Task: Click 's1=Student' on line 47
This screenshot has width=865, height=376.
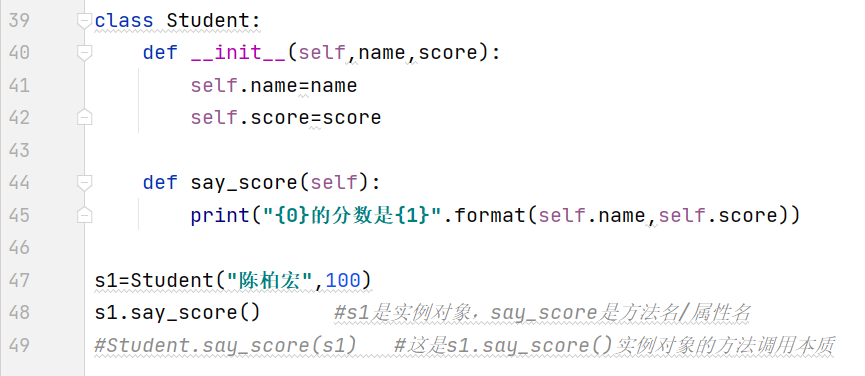Action: pyautogui.click(x=154, y=280)
